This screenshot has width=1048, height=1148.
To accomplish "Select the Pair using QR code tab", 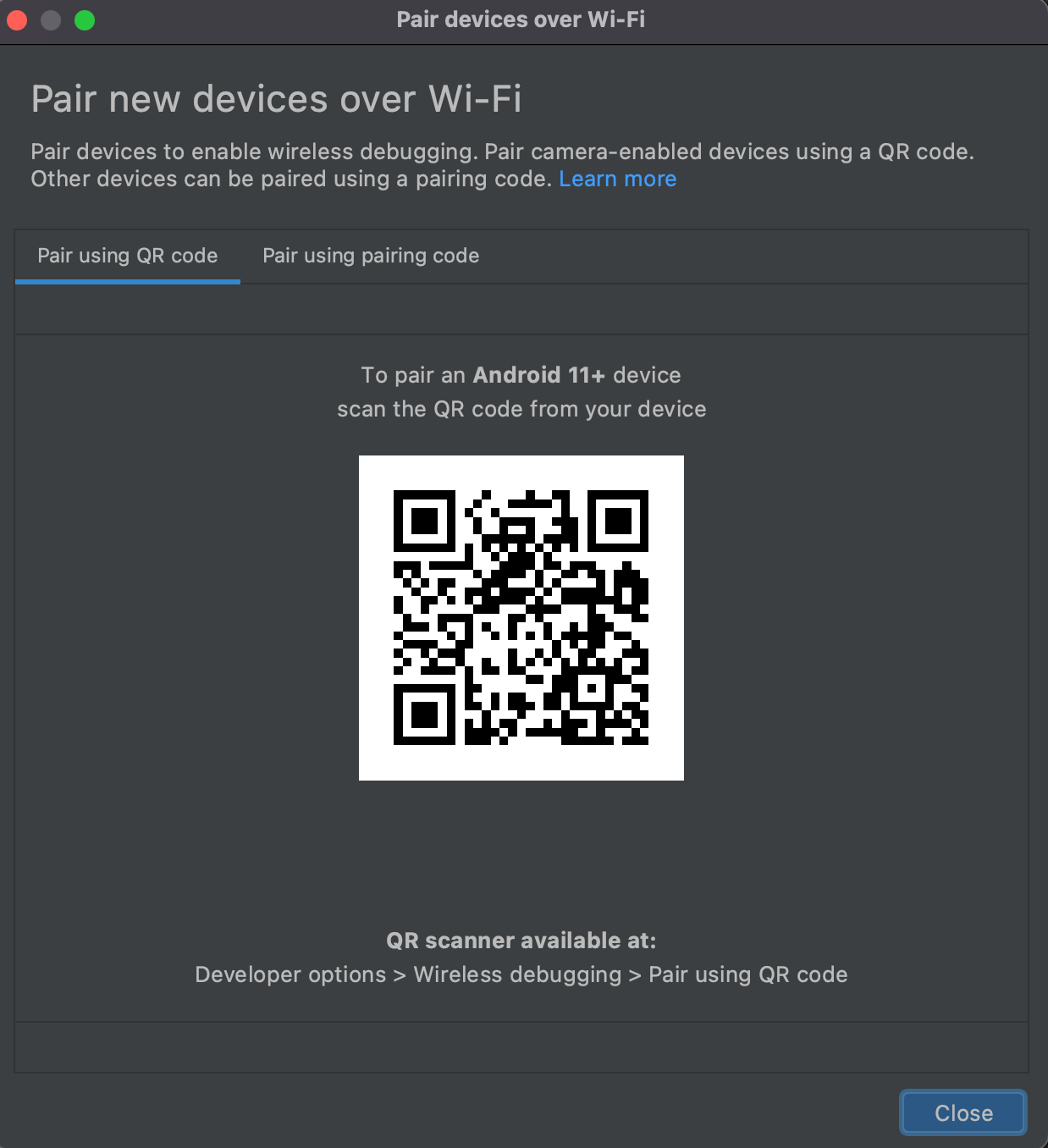I will point(128,256).
